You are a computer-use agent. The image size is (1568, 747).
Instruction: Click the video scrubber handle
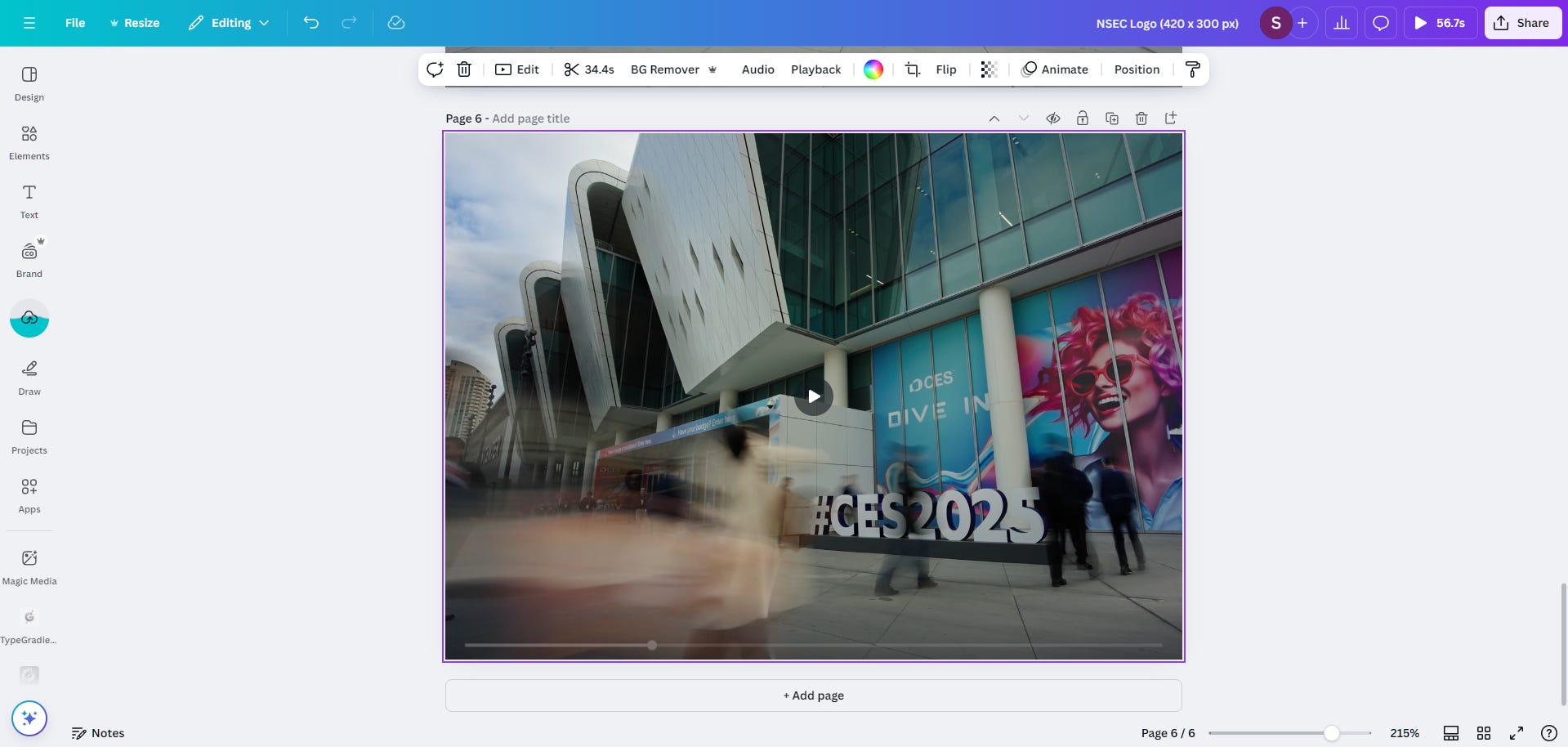pyautogui.click(x=652, y=645)
